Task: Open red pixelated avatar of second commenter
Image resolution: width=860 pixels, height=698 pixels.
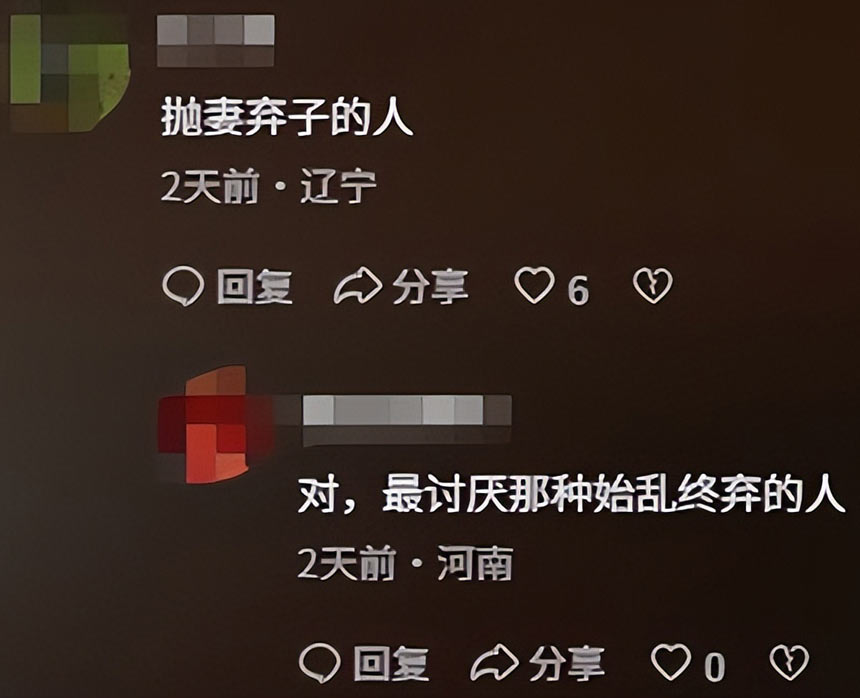Action: 215,424
